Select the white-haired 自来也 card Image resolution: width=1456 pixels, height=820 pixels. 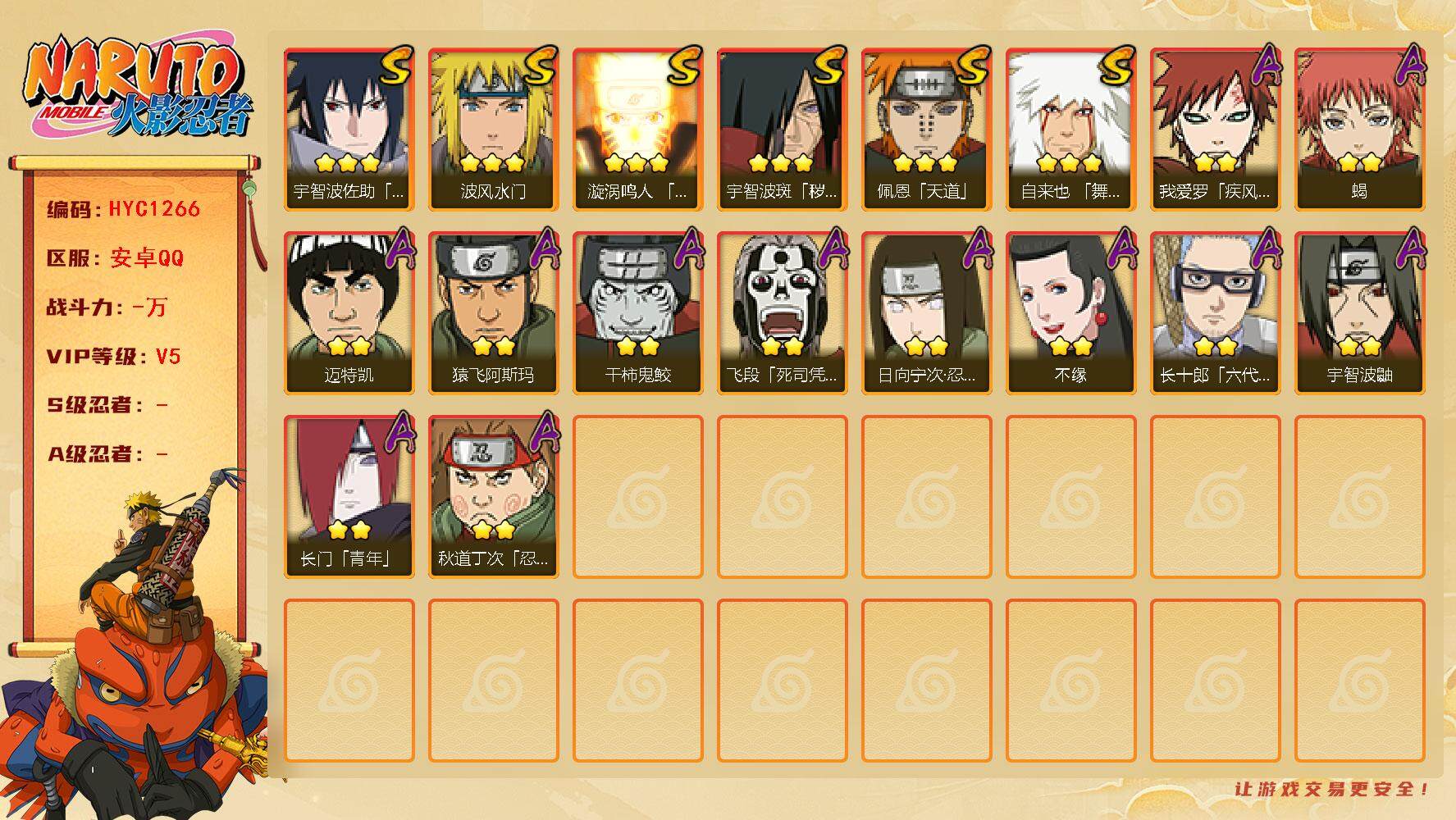coord(1070,129)
